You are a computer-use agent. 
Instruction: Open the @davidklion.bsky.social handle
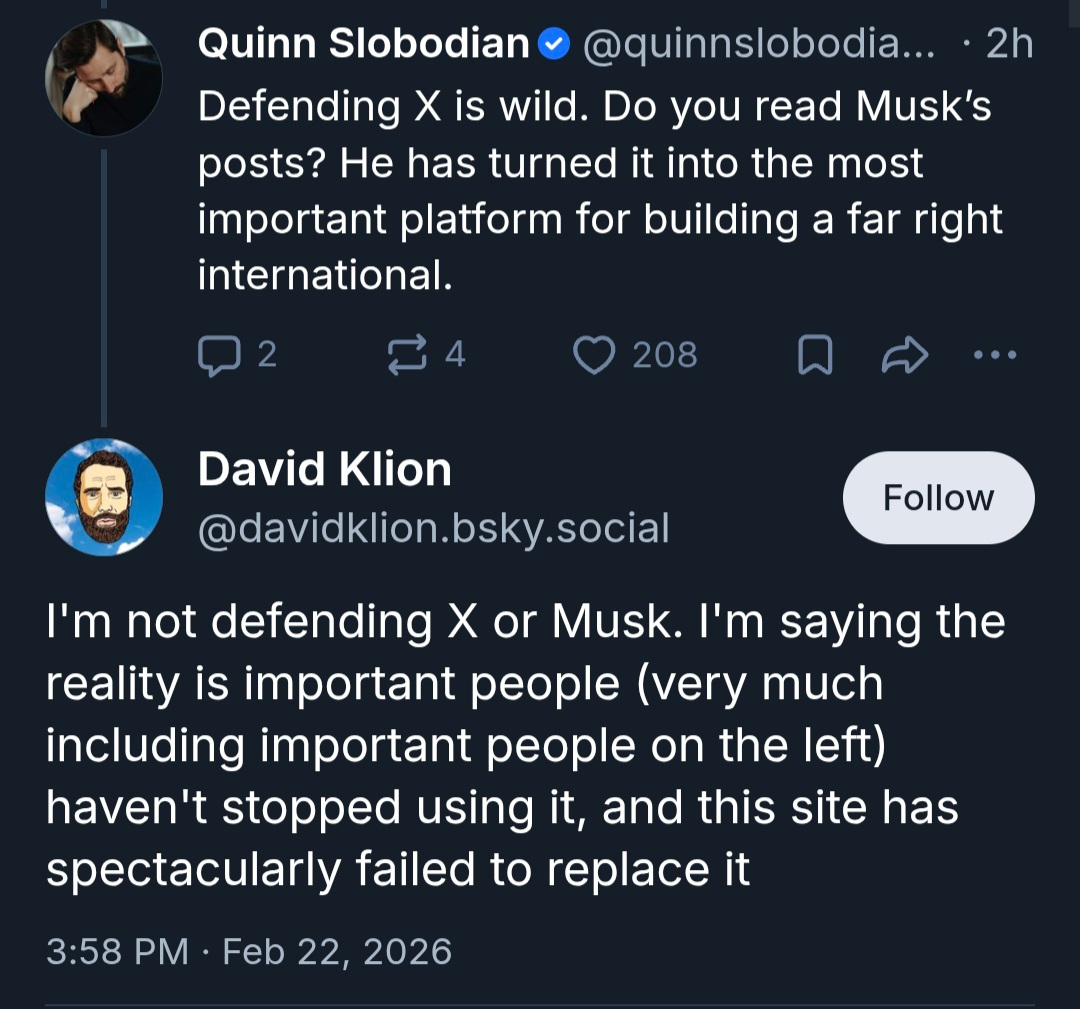[x=433, y=528]
